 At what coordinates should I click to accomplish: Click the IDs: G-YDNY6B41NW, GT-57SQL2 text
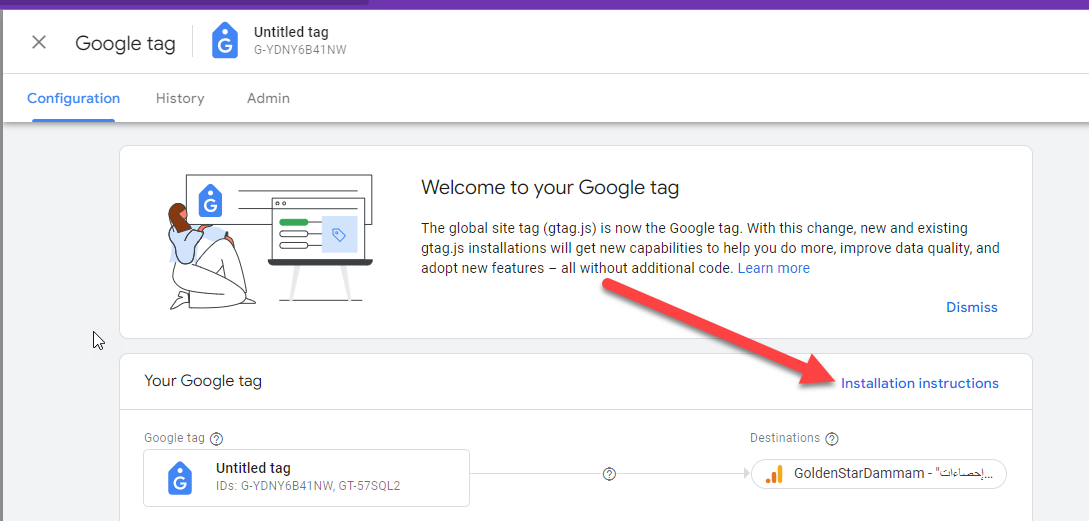(308, 486)
